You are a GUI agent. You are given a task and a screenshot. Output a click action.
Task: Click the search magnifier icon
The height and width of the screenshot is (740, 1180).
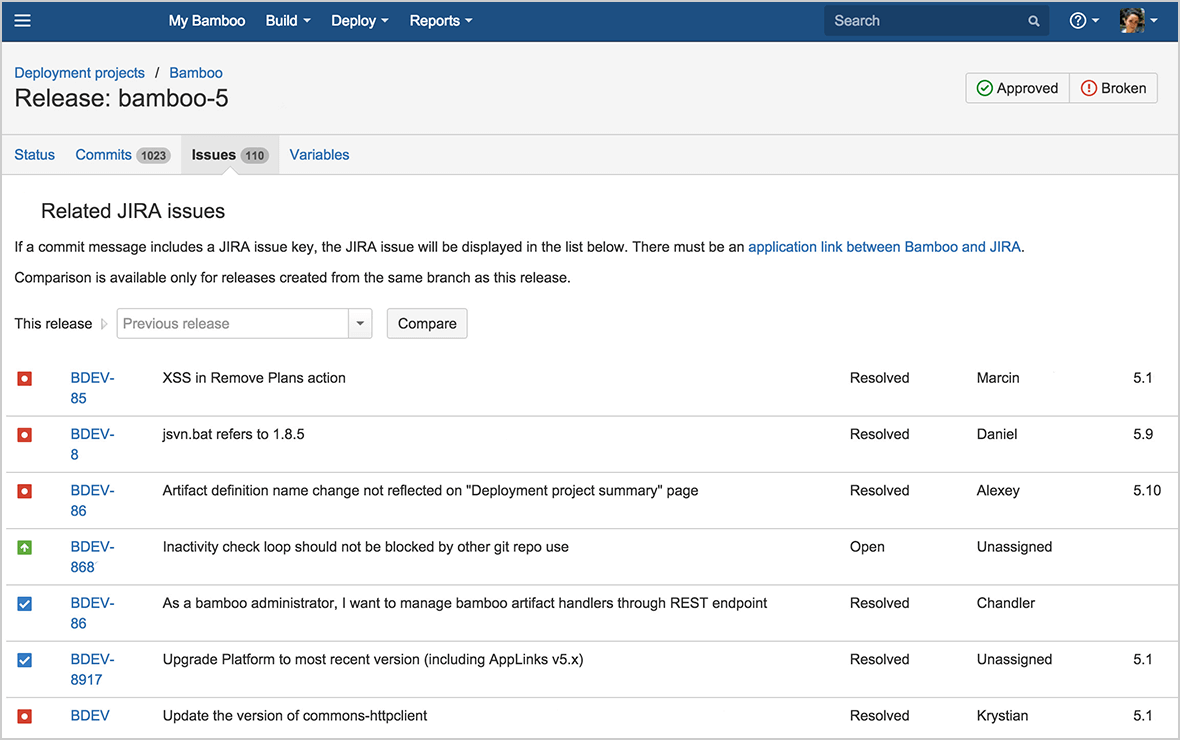[x=1033, y=20]
